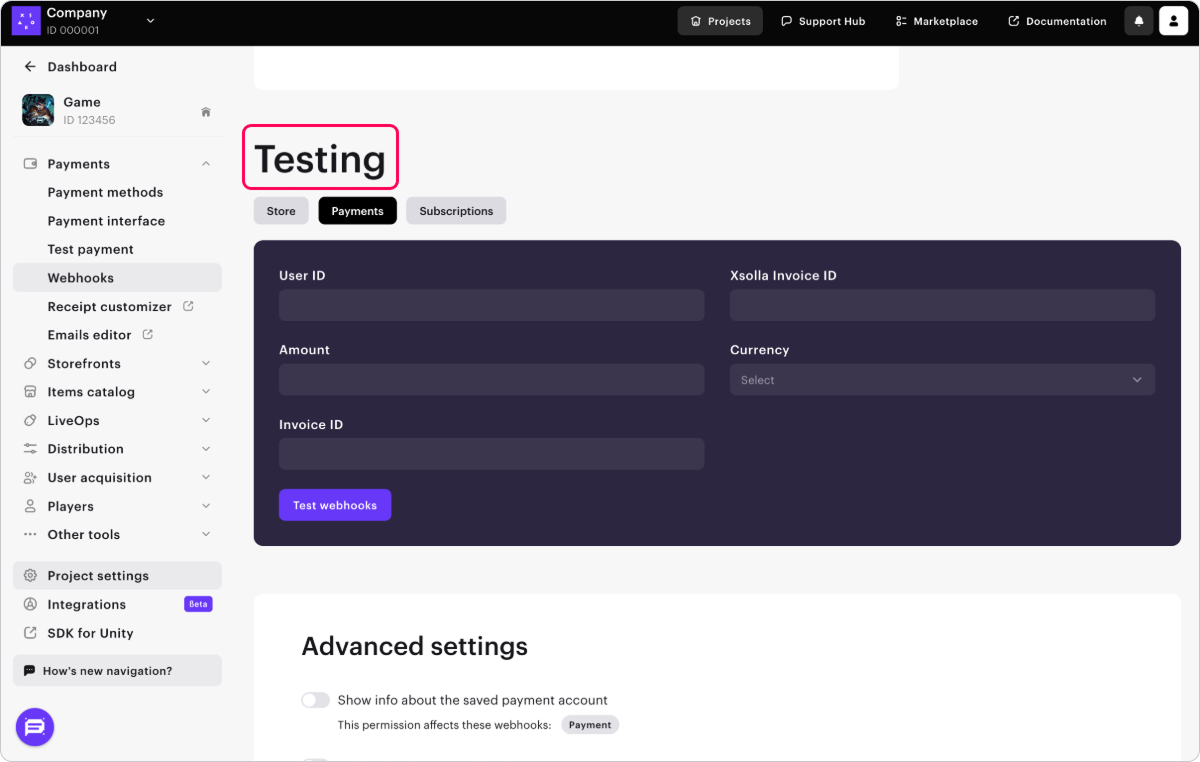
Task: Switch to the Store tab
Action: click(281, 211)
